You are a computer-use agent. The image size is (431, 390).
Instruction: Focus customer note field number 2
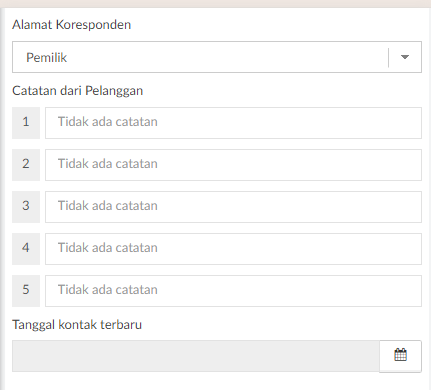[233, 165]
